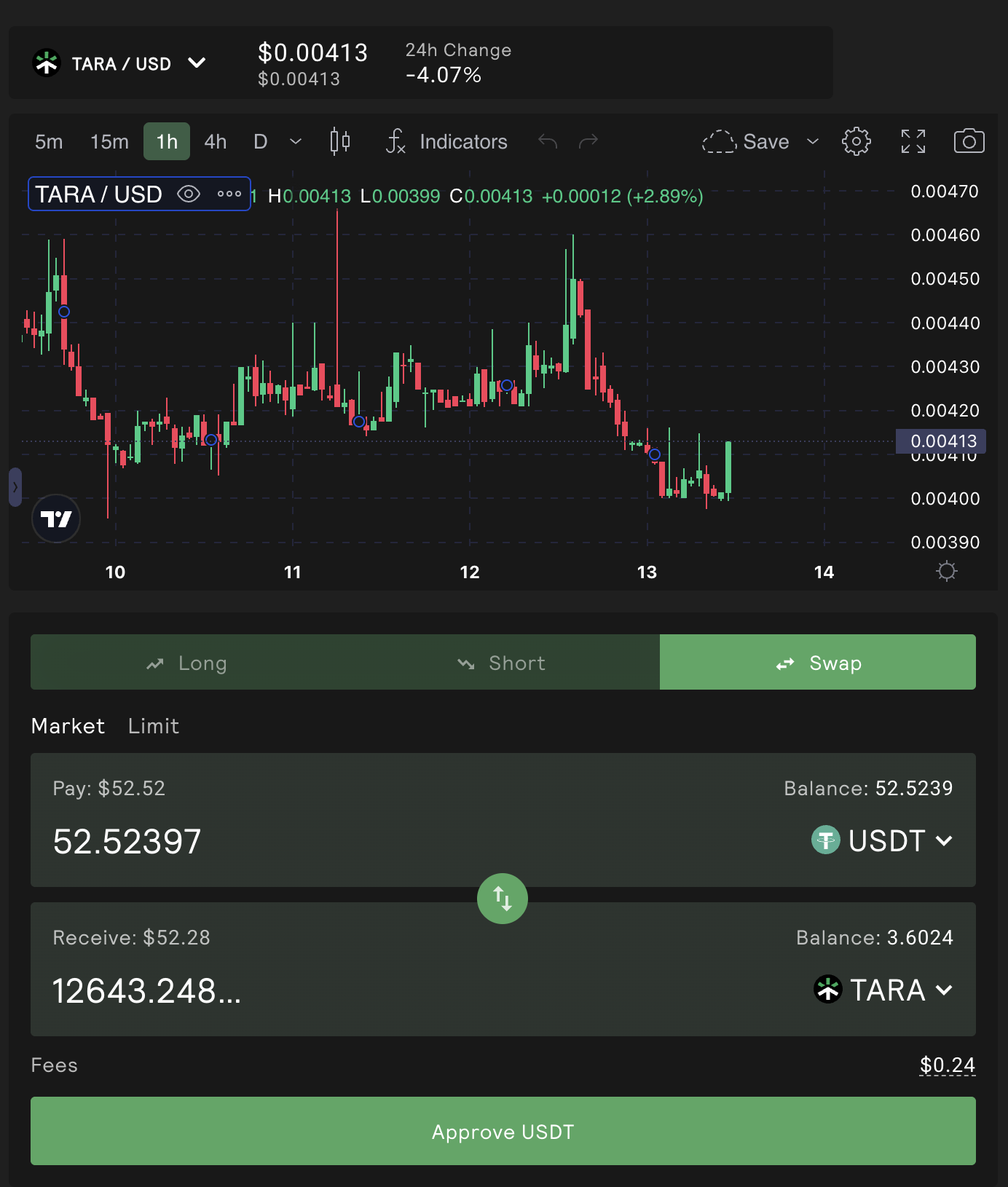Click the USDT Tether icon
1008x1187 pixels.
(x=826, y=840)
